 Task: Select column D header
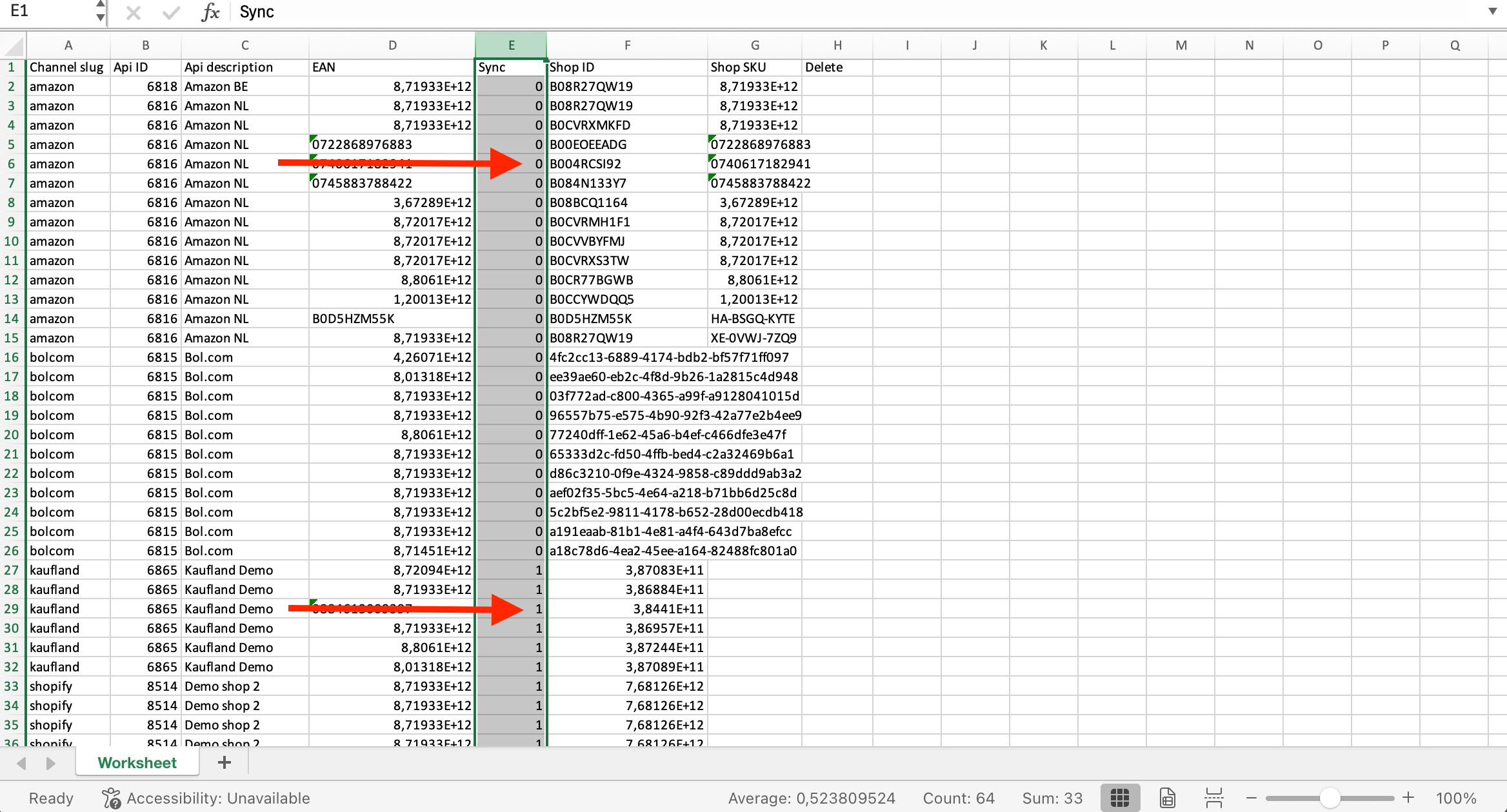pos(392,45)
